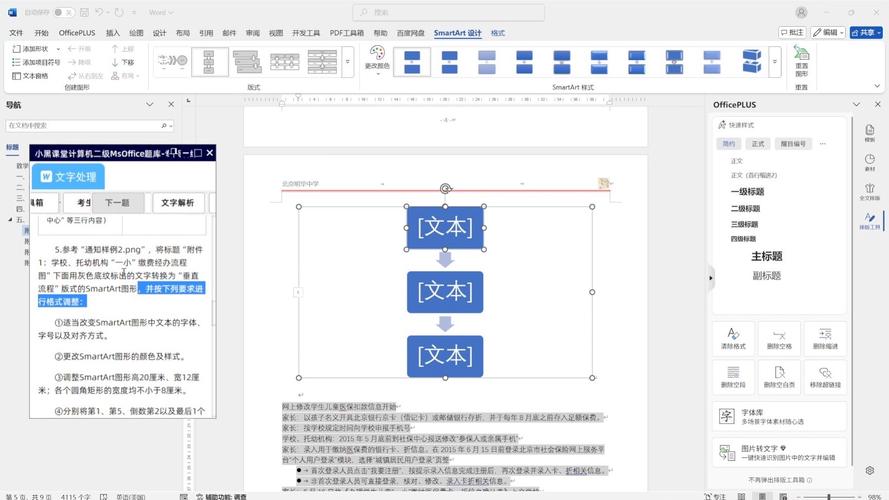Close the 小黑课堂 overlay window
Viewport: 889px width, 500px height.
[x=209, y=153]
